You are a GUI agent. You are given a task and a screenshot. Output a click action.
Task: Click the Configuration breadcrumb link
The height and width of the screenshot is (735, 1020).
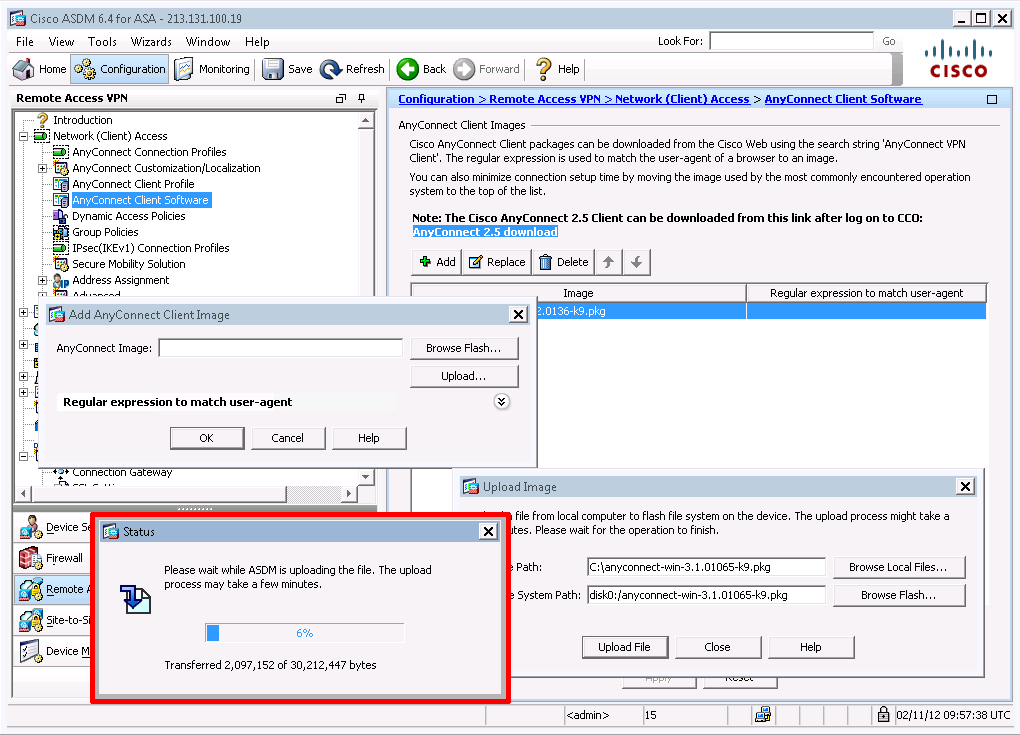[436, 99]
